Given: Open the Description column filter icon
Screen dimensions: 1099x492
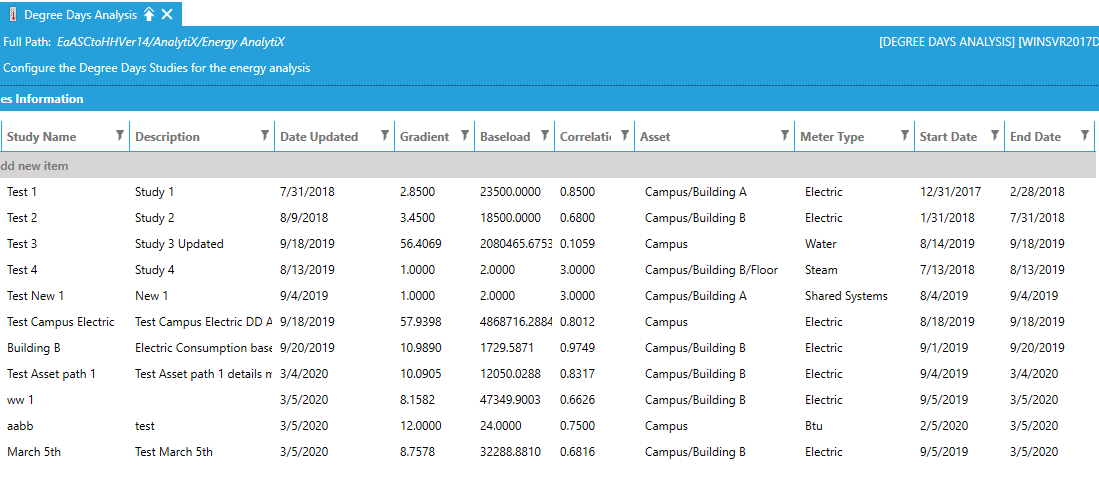Looking at the screenshot, I should (x=264, y=136).
